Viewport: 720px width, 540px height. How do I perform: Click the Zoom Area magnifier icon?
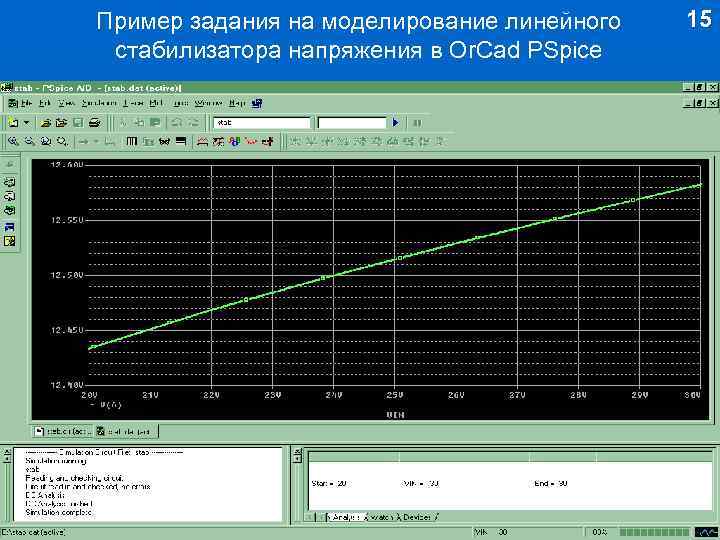pyautogui.click(x=46, y=141)
